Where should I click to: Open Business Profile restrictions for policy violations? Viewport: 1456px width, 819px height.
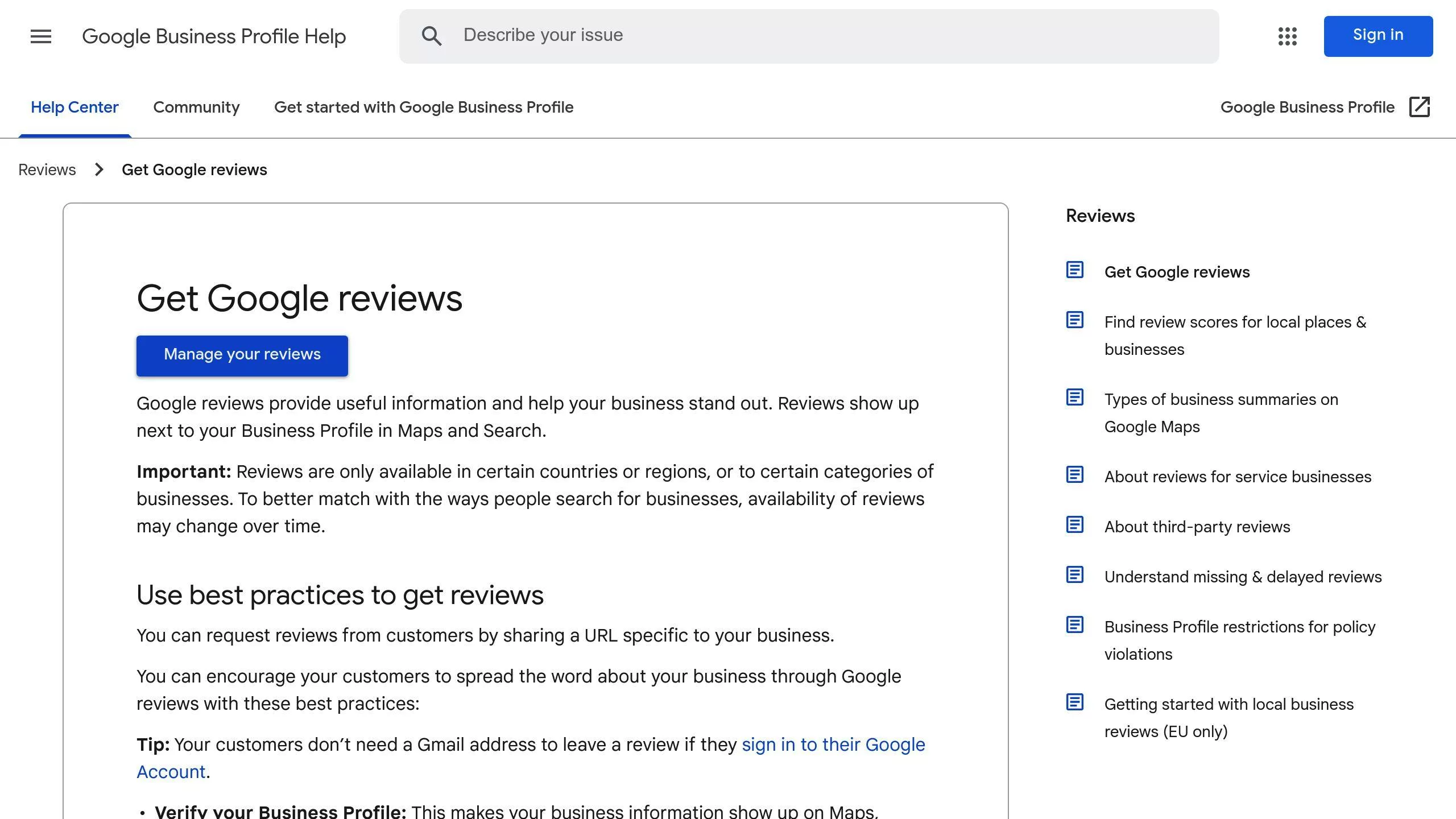(1240, 640)
